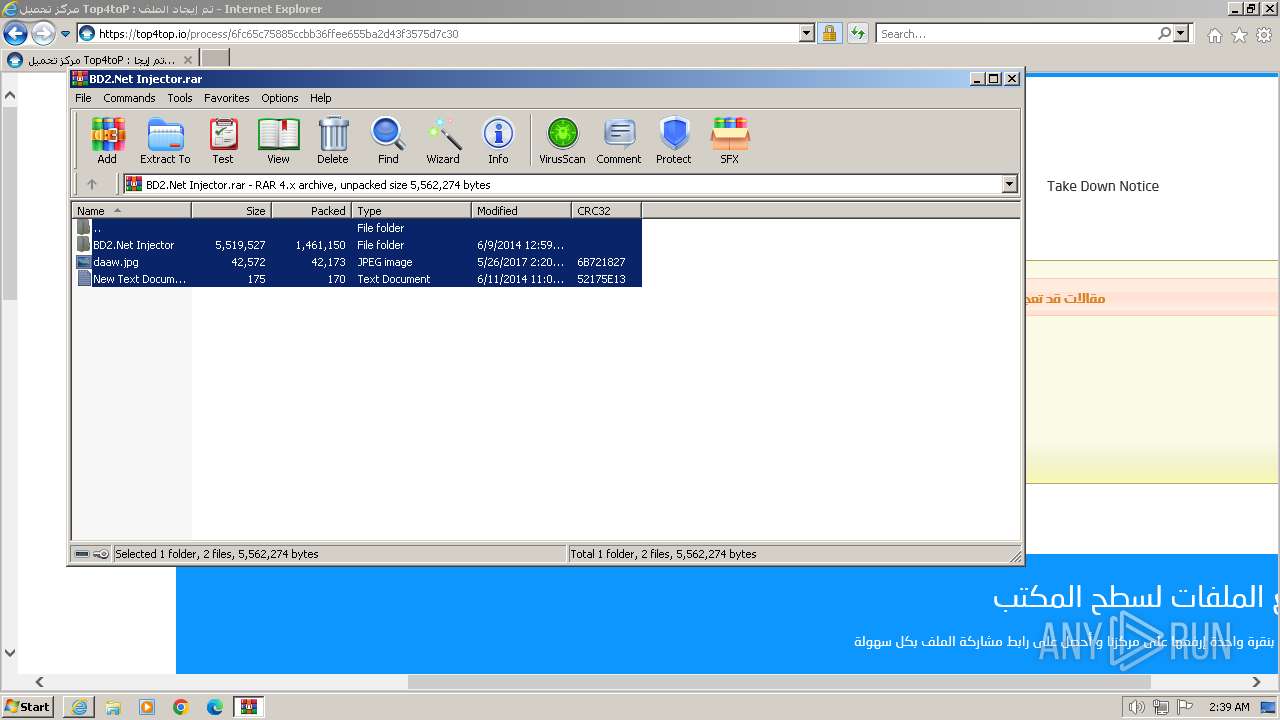Click the key icon in WinRAR status bar
The height and width of the screenshot is (720, 1280).
(101, 554)
